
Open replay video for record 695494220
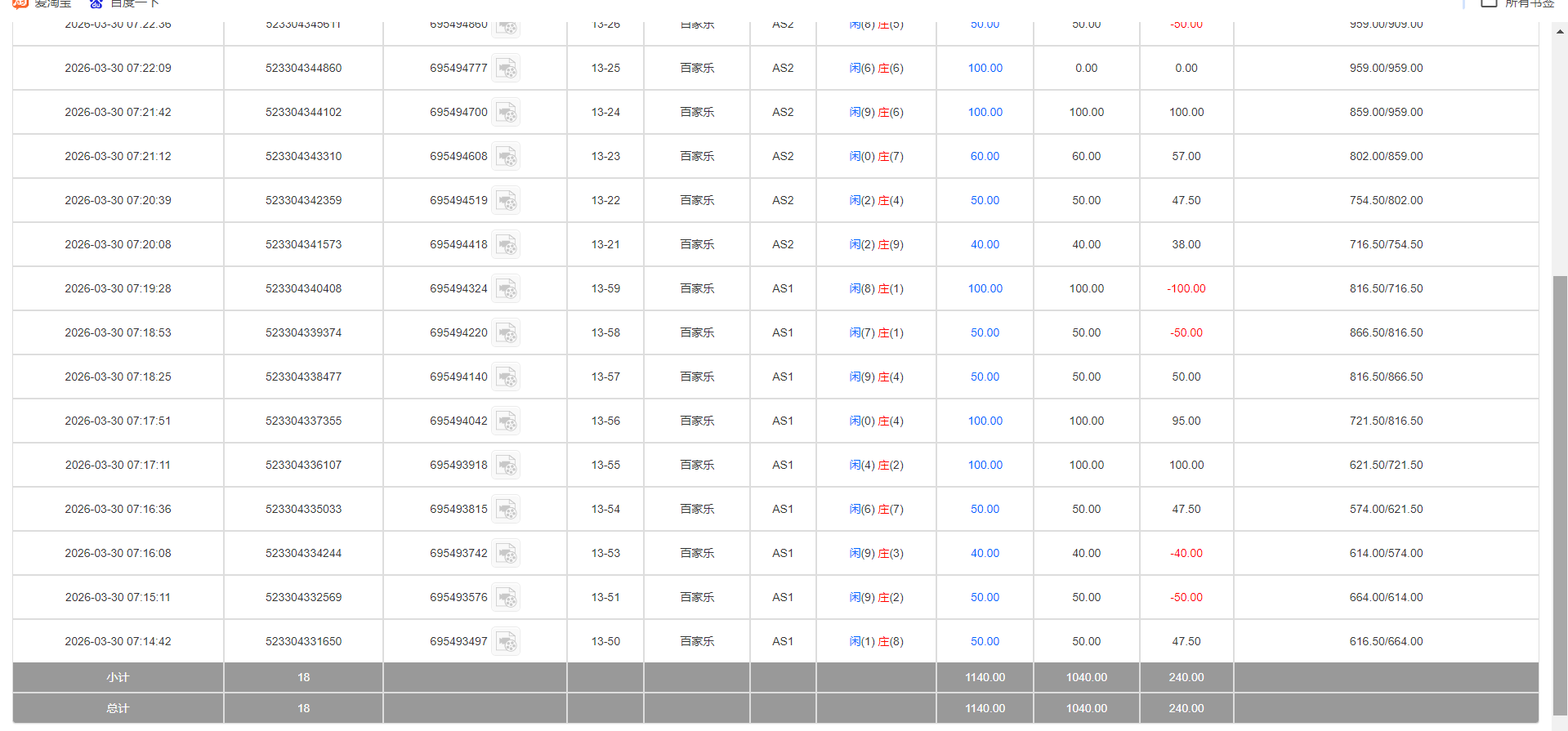coord(506,333)
